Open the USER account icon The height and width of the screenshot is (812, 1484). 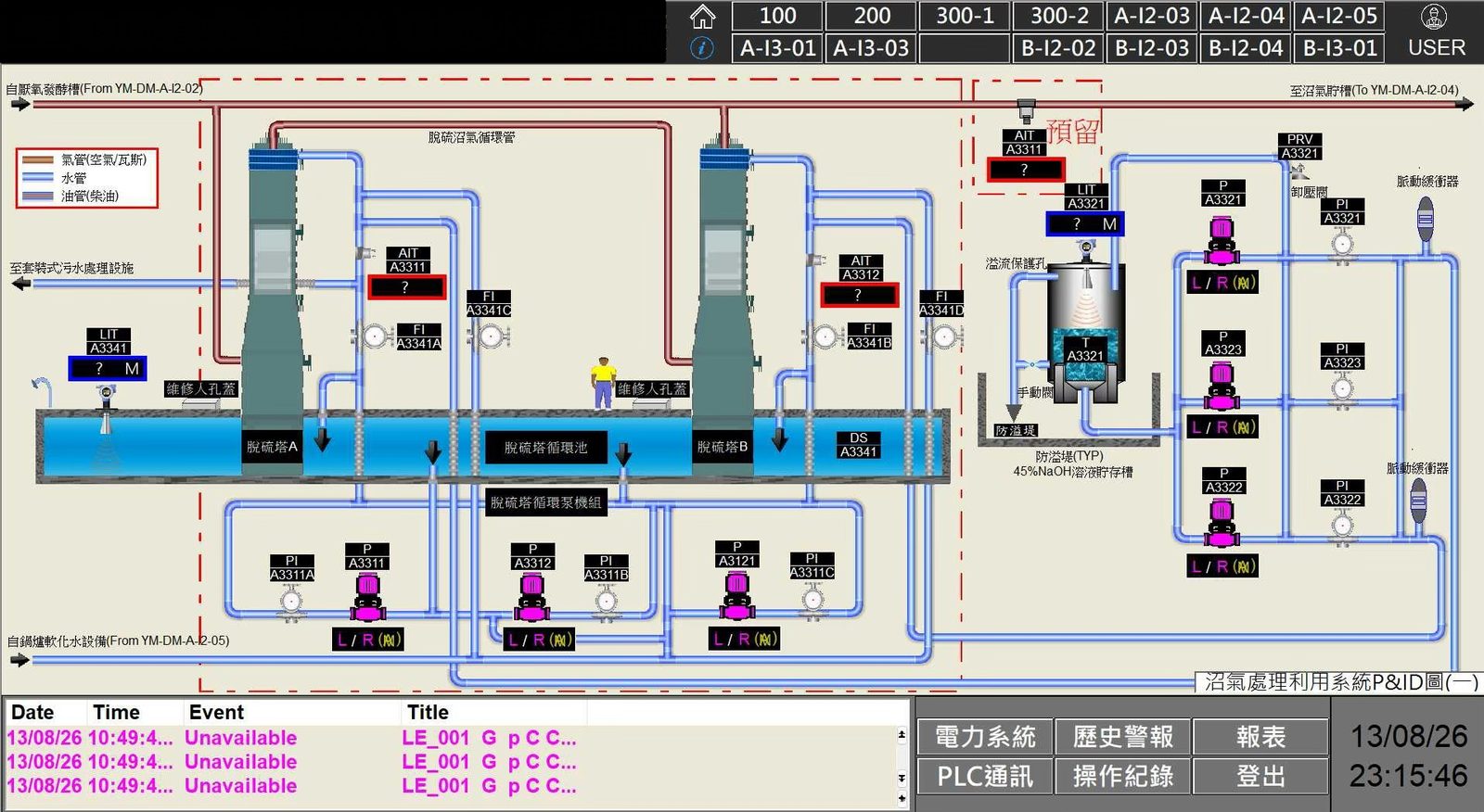pos(1435,16)
